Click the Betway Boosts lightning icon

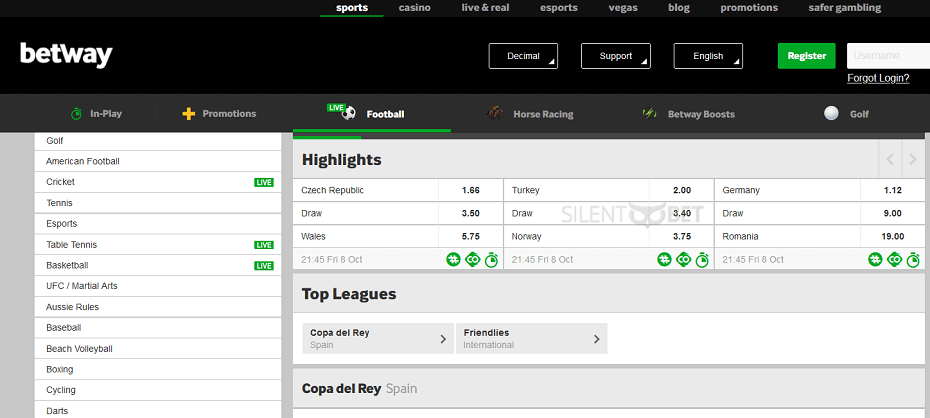(x=649, y=113)
